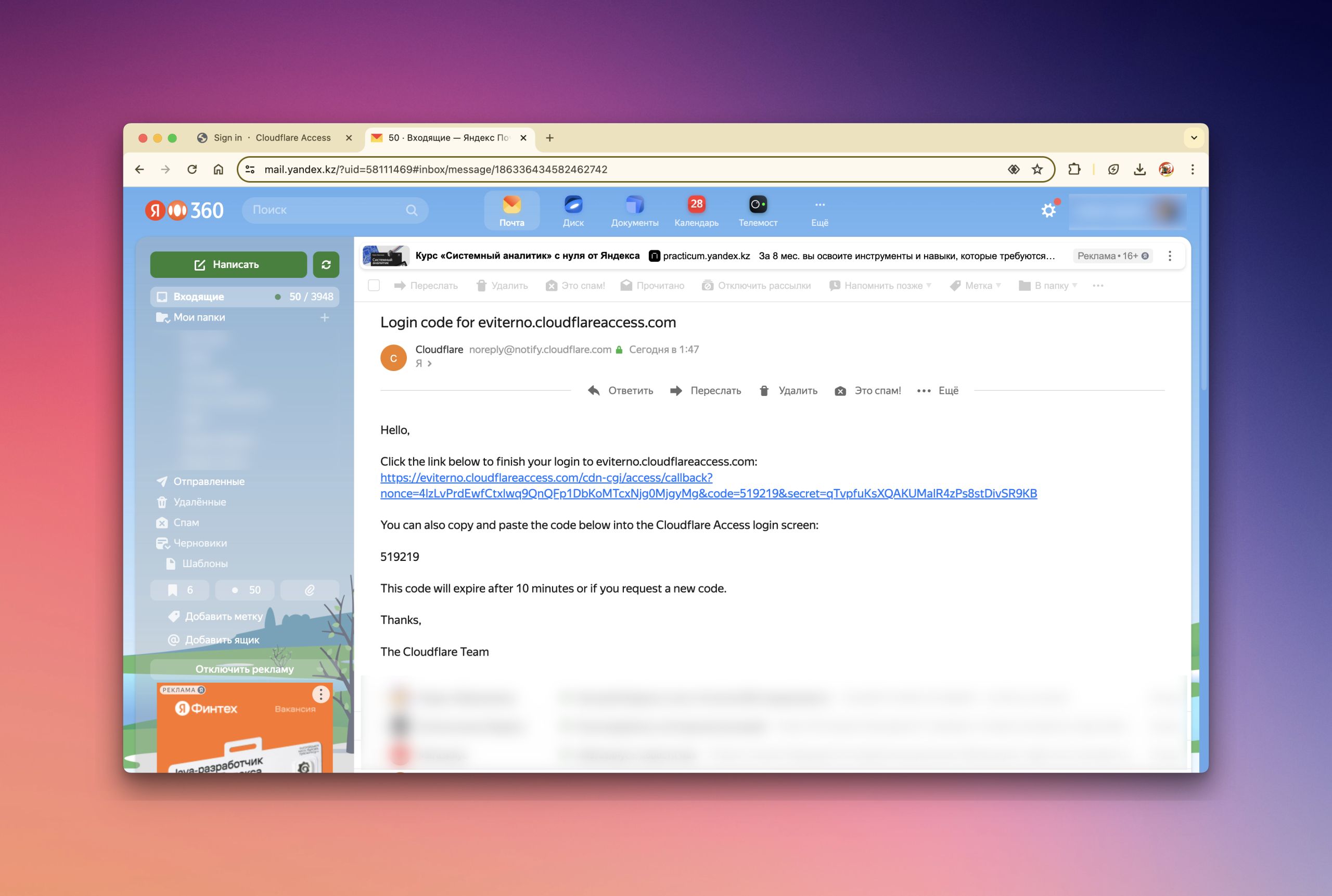Open a new browser tab
The width and height of the screenshot is (1332, 896).
(550, 138)
